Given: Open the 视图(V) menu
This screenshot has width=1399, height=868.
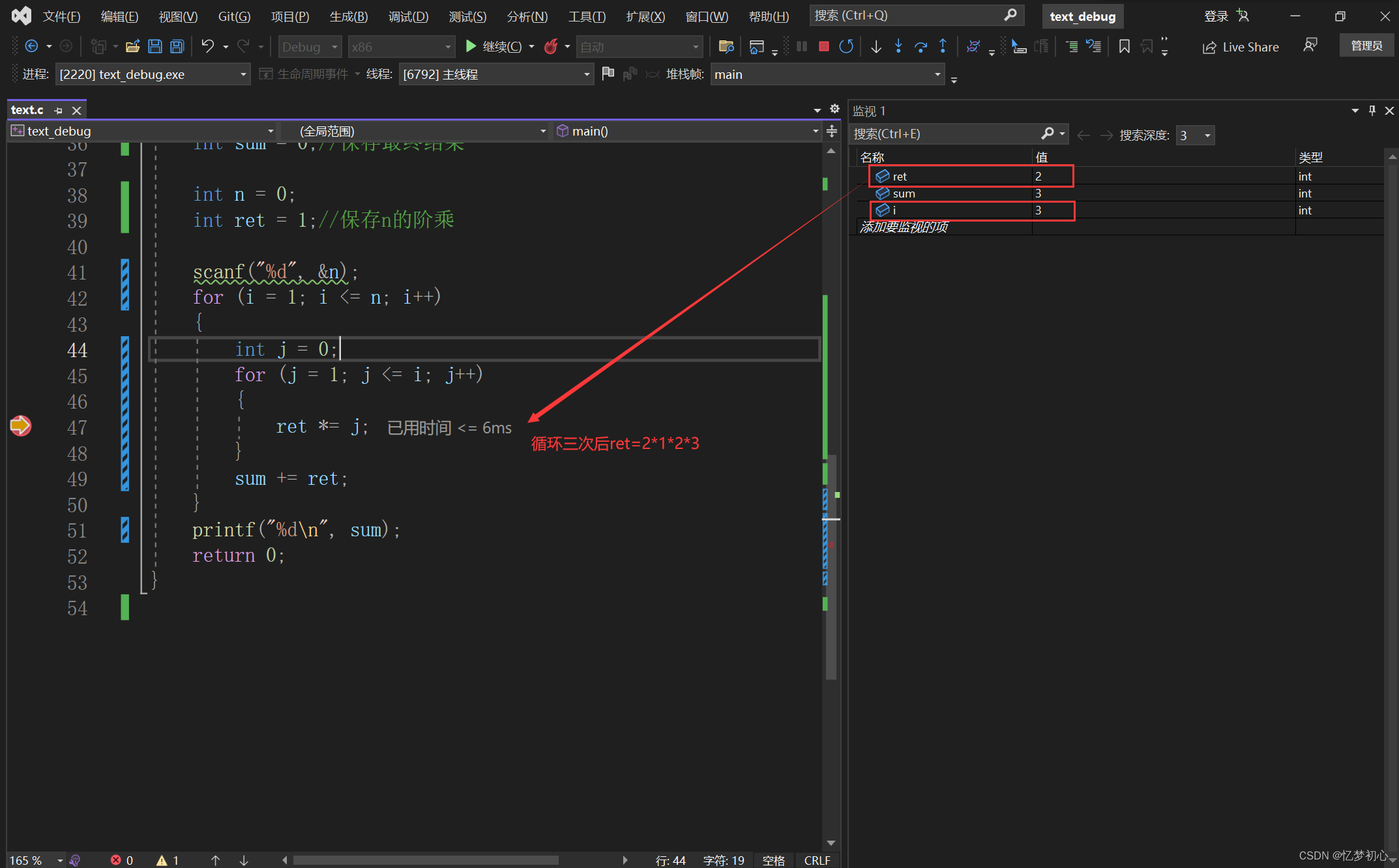Looking at the screenshot, I should [178, 16].
